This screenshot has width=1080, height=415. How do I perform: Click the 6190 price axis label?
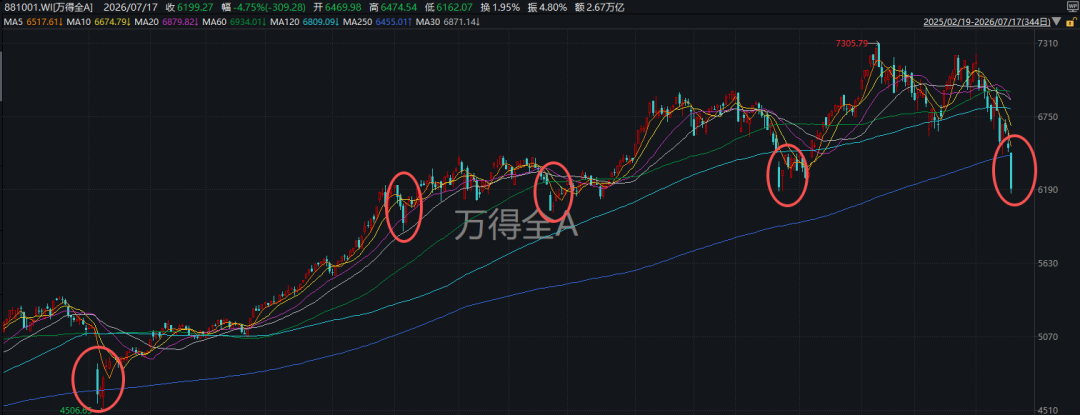click(1048, 191)
